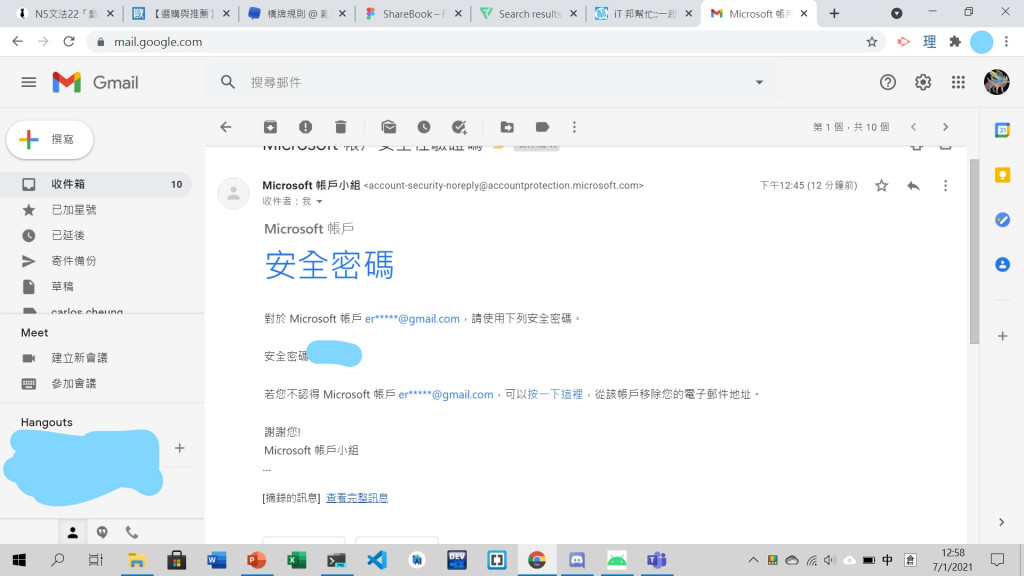Apply a label to this email
Image resolution: width=1024 pixels, height=576 pixels.
[x=542, y=127]
